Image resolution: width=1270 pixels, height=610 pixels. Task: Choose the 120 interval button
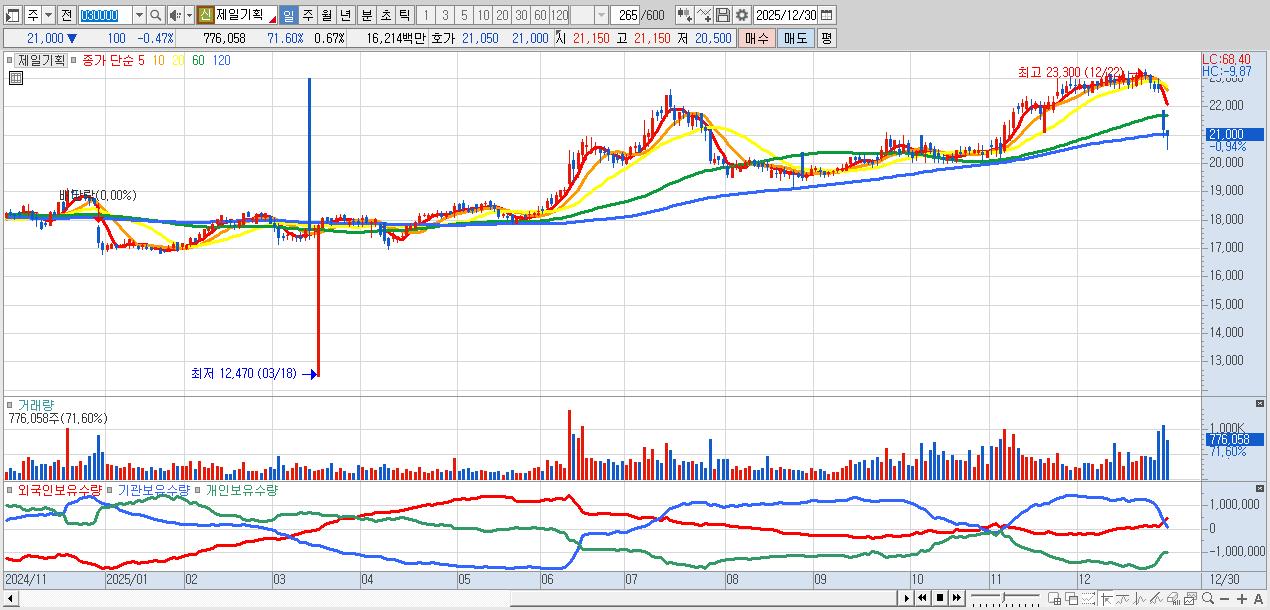pos(559,15)
